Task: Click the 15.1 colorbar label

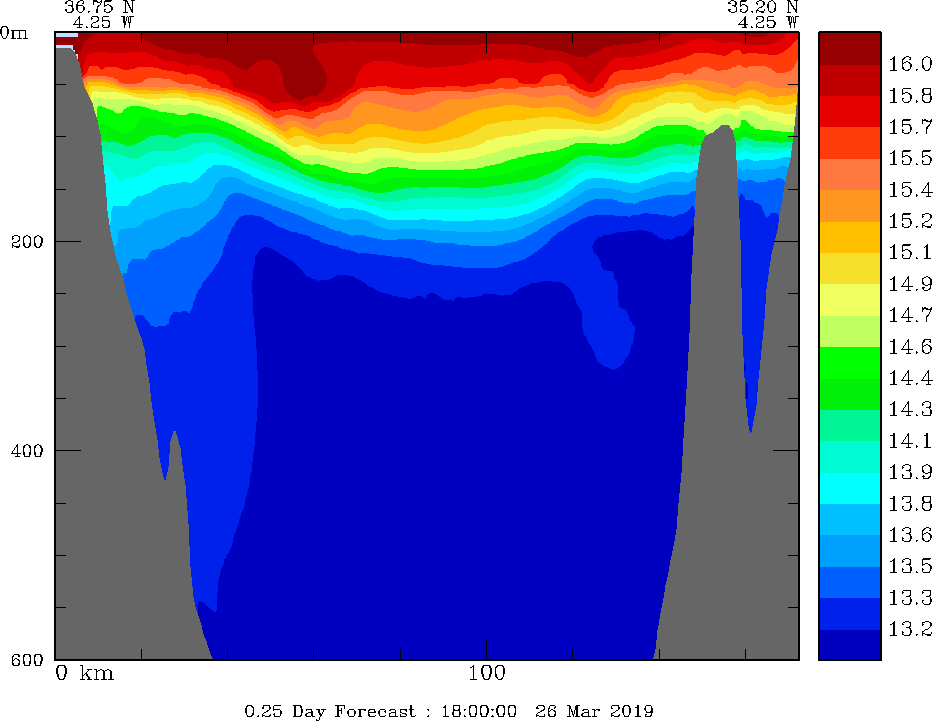Action: click(910, 252)
